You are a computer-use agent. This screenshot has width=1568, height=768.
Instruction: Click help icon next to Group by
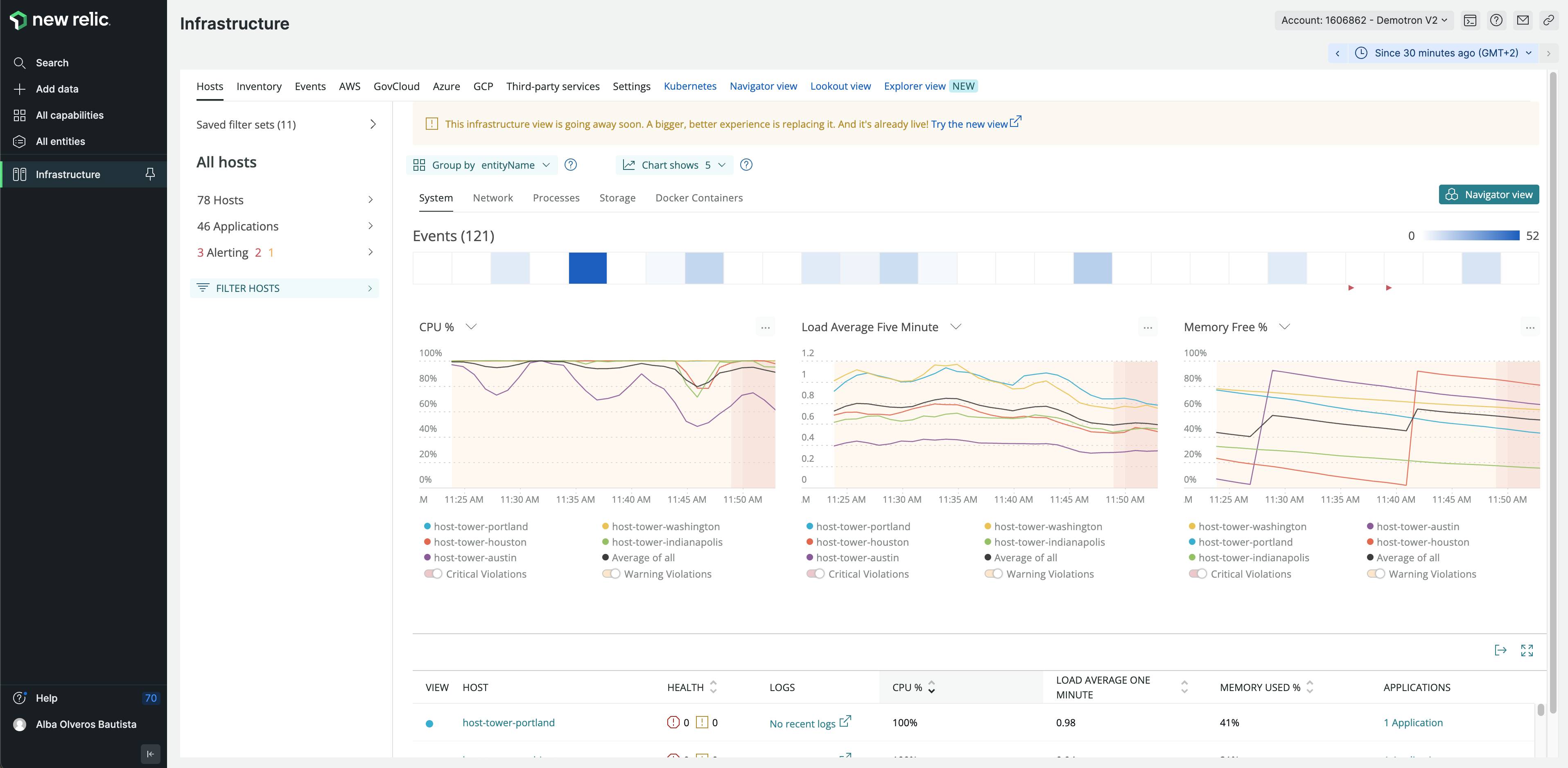pyautogui.click(x=570, y=165)
